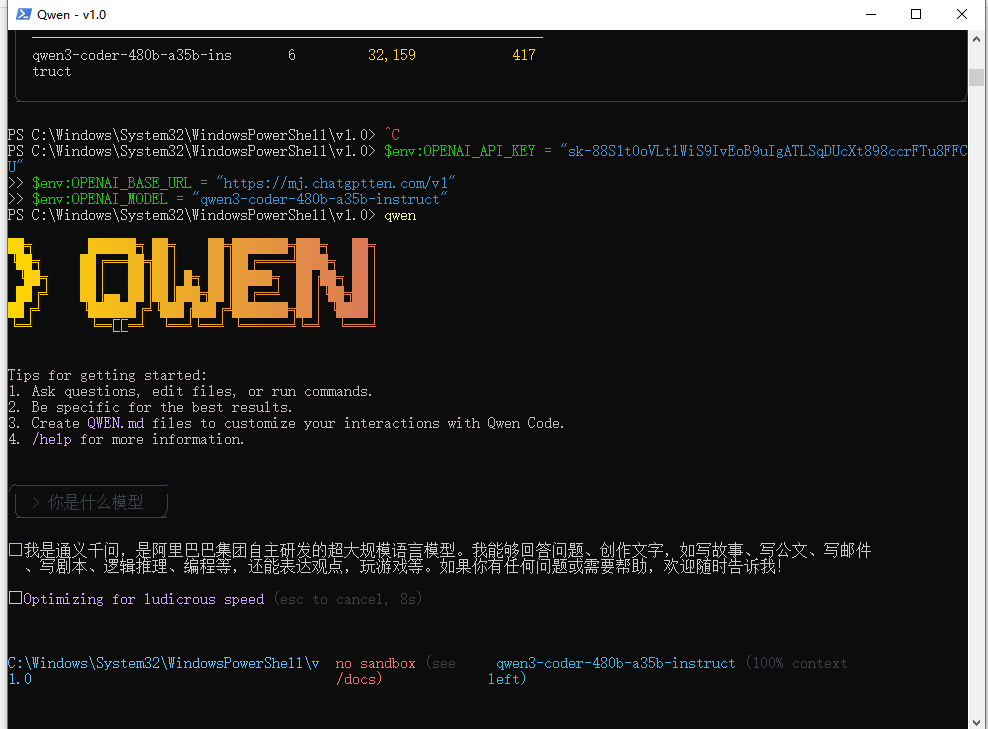Screen dimensions: 988x729
Task: Maximize the Qwen - v1.0 window
Action: (916, 14)
